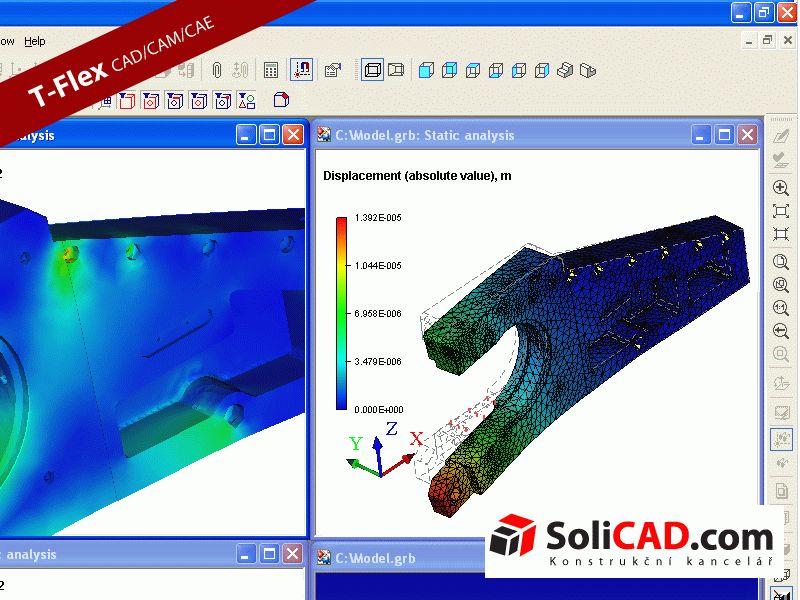Viewport: 800px width, 600px height.
Task: Toggle the highlighted snap icon in right toolbar
Action: [781, 439]
